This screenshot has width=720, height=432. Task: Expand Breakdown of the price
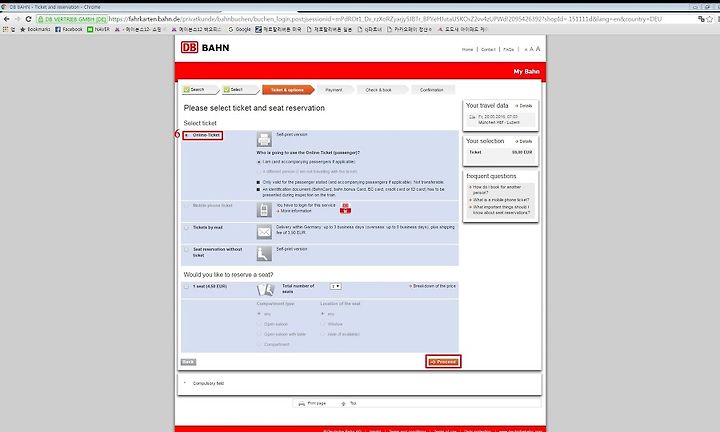click(x=432, y=286)
